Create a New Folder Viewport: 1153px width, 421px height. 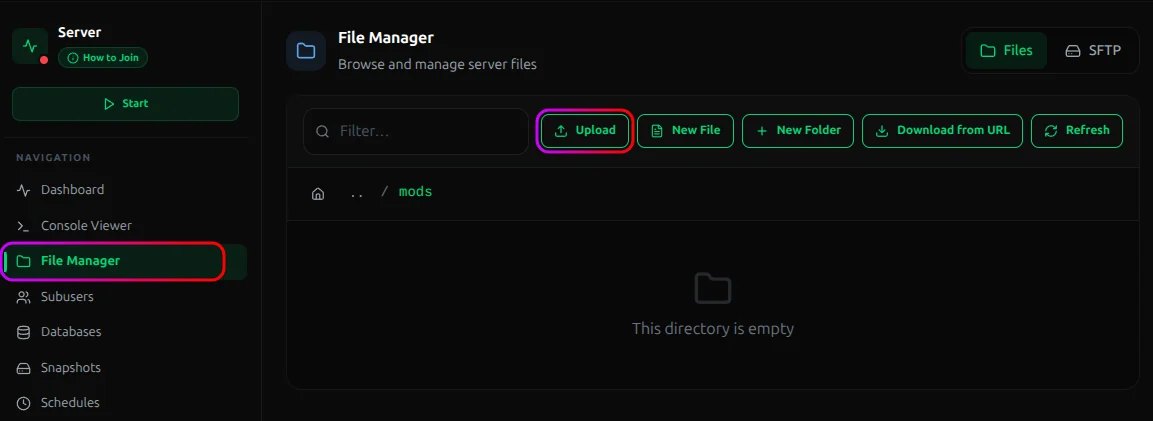[798, 131]
